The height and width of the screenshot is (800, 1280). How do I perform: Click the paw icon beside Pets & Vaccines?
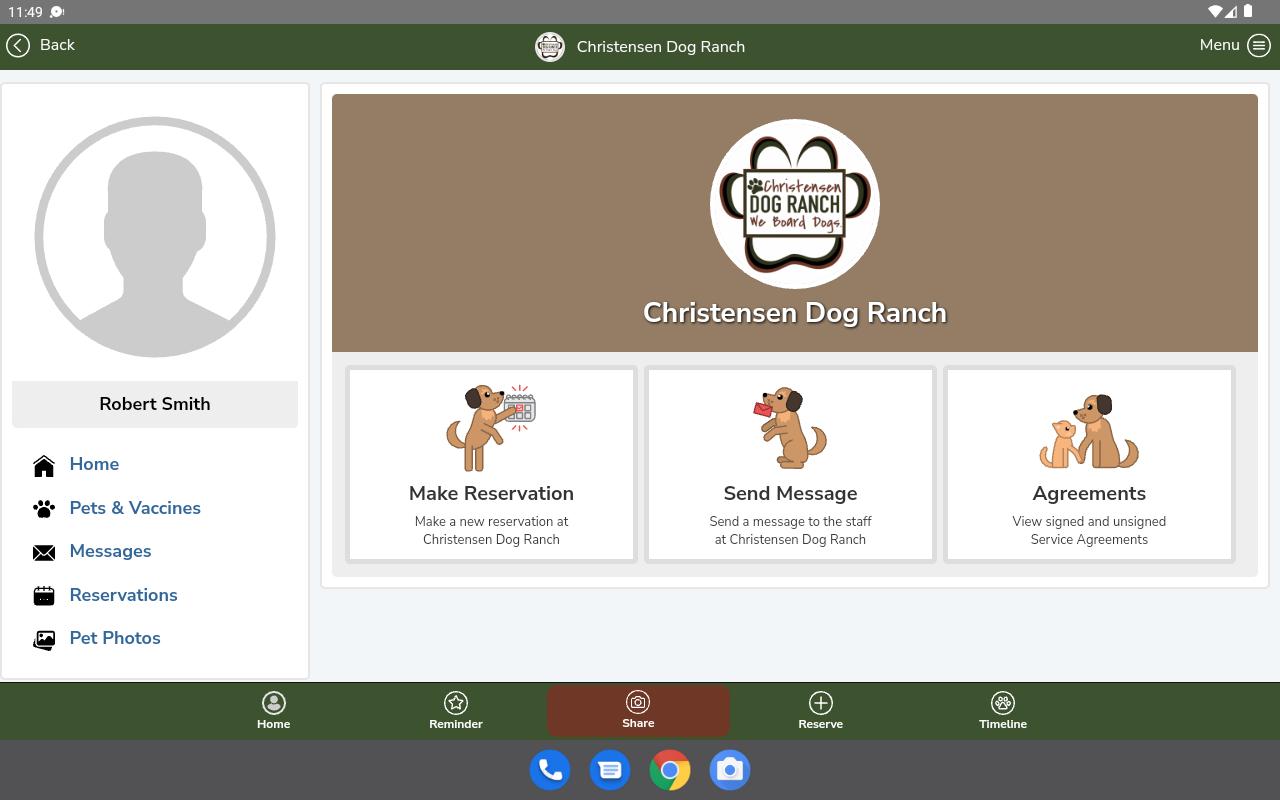44,509
